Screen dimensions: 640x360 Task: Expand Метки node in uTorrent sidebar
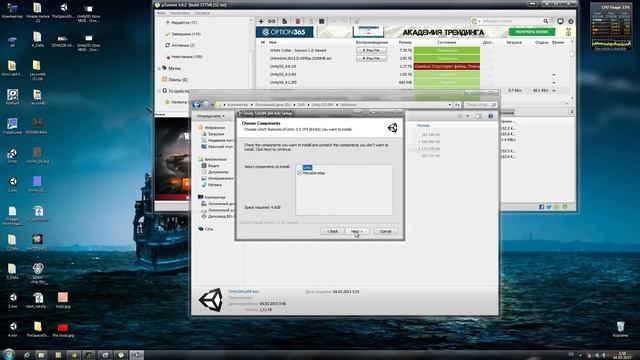tap(159, 68)
